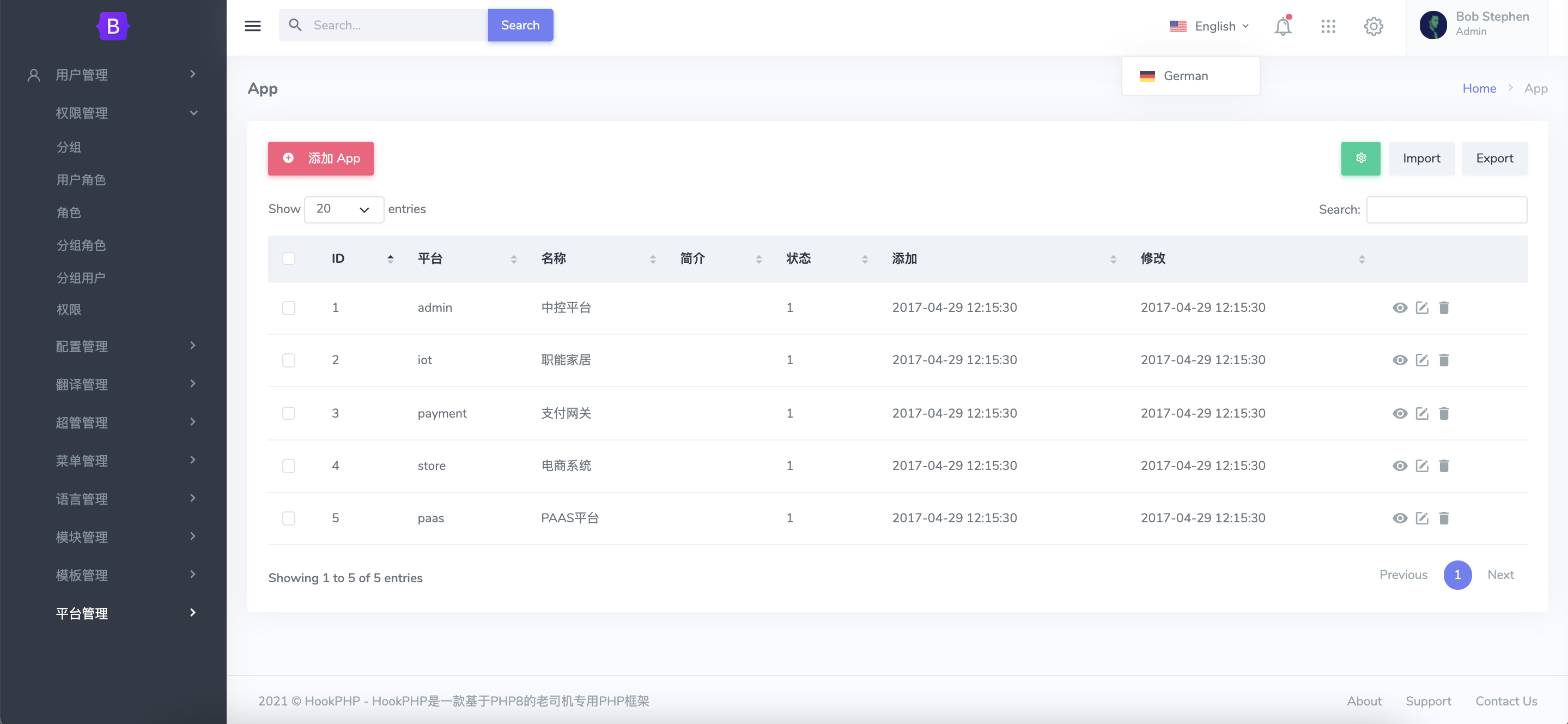The image size is (1568, 724).
Task: Click the Export button
Action: click(x=1494, y=158)
